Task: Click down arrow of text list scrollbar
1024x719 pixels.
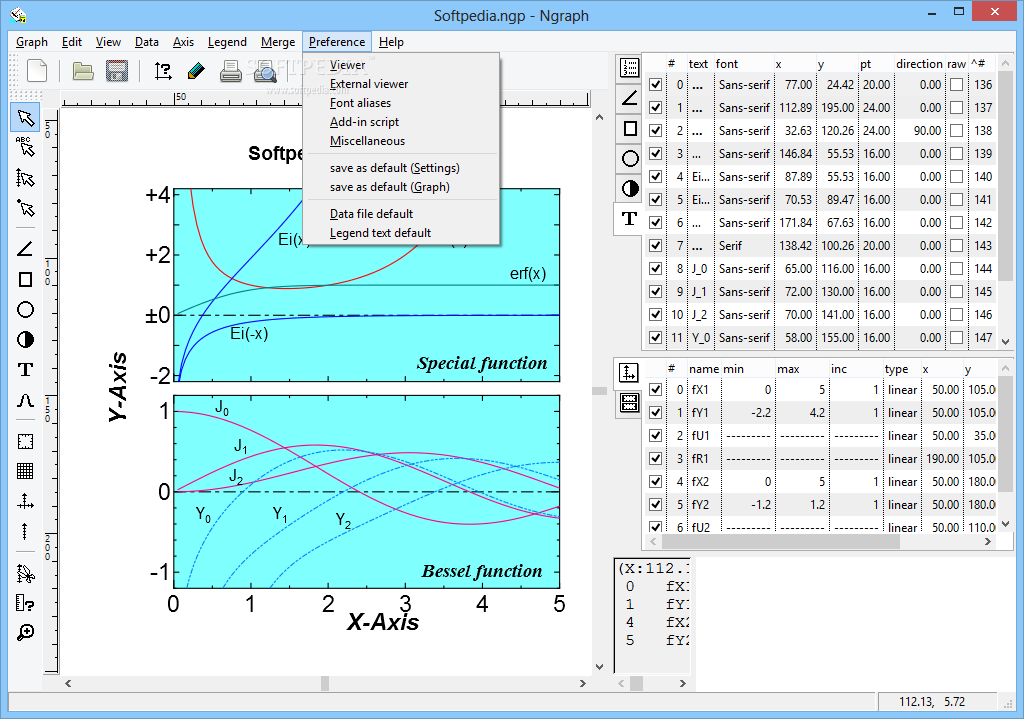Action: coord(1006,342)
